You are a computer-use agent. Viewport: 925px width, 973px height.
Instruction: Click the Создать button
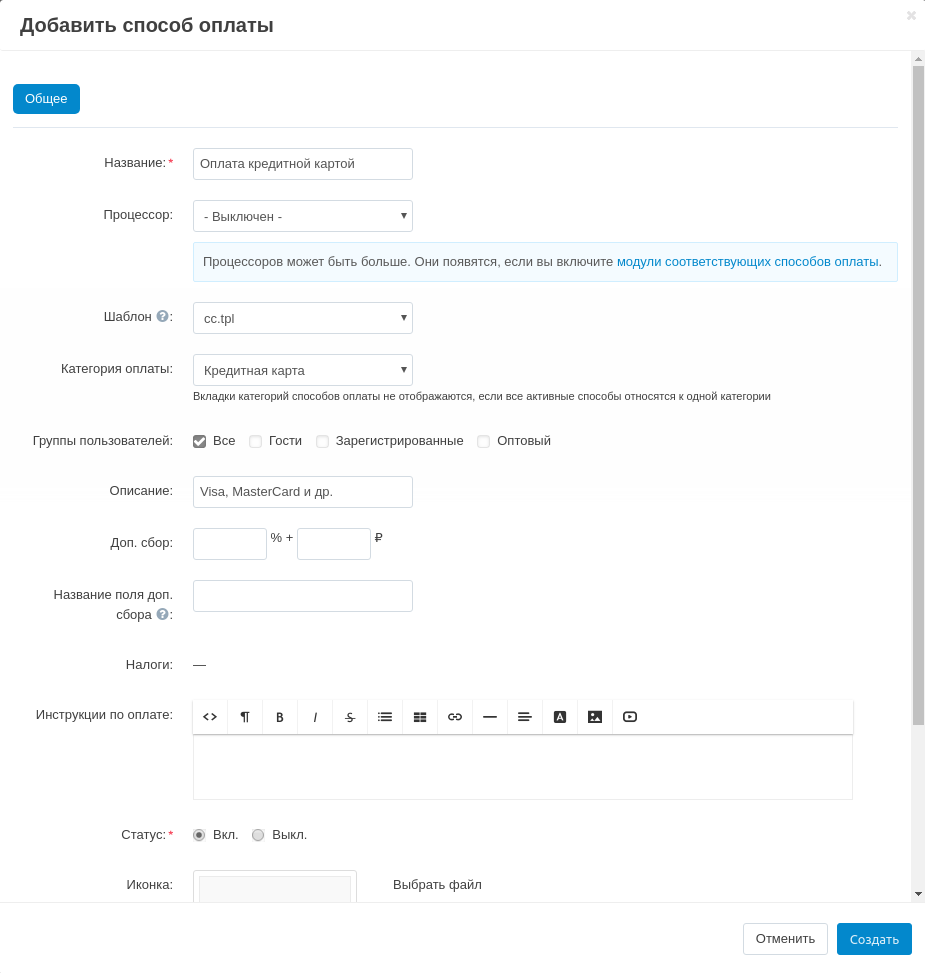[873, 939]
